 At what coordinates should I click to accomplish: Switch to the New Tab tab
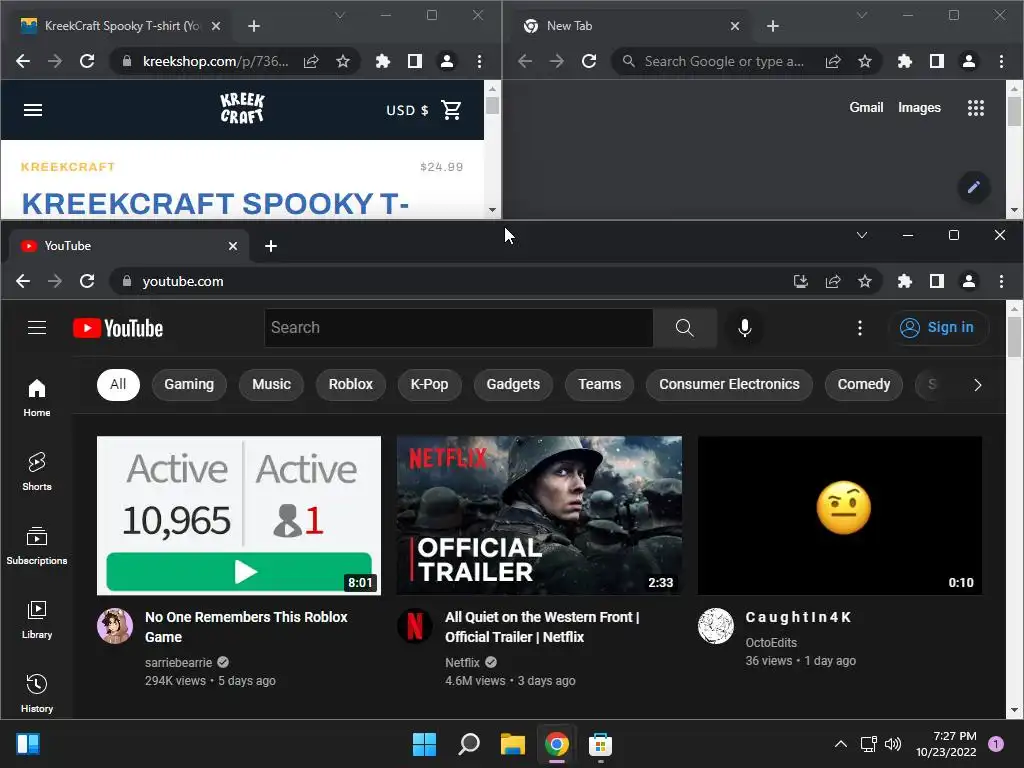pyautogui.click(x=630, y=26)
